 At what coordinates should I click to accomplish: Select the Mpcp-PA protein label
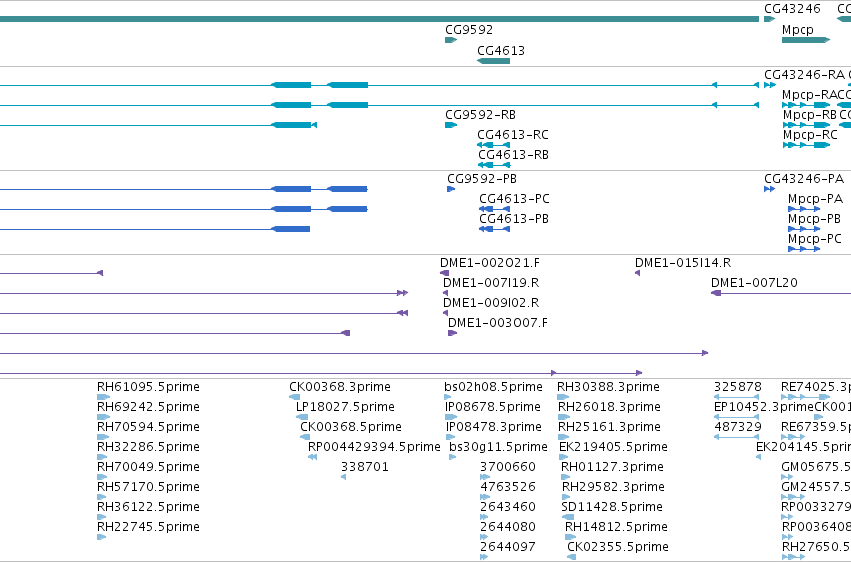(815, 199)
